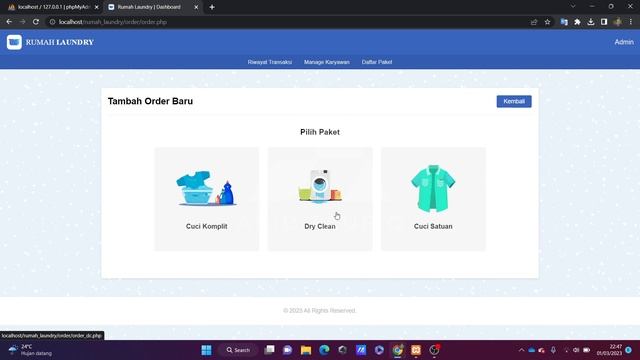Switch to Chrome on the taskbar

pos(398,350)
